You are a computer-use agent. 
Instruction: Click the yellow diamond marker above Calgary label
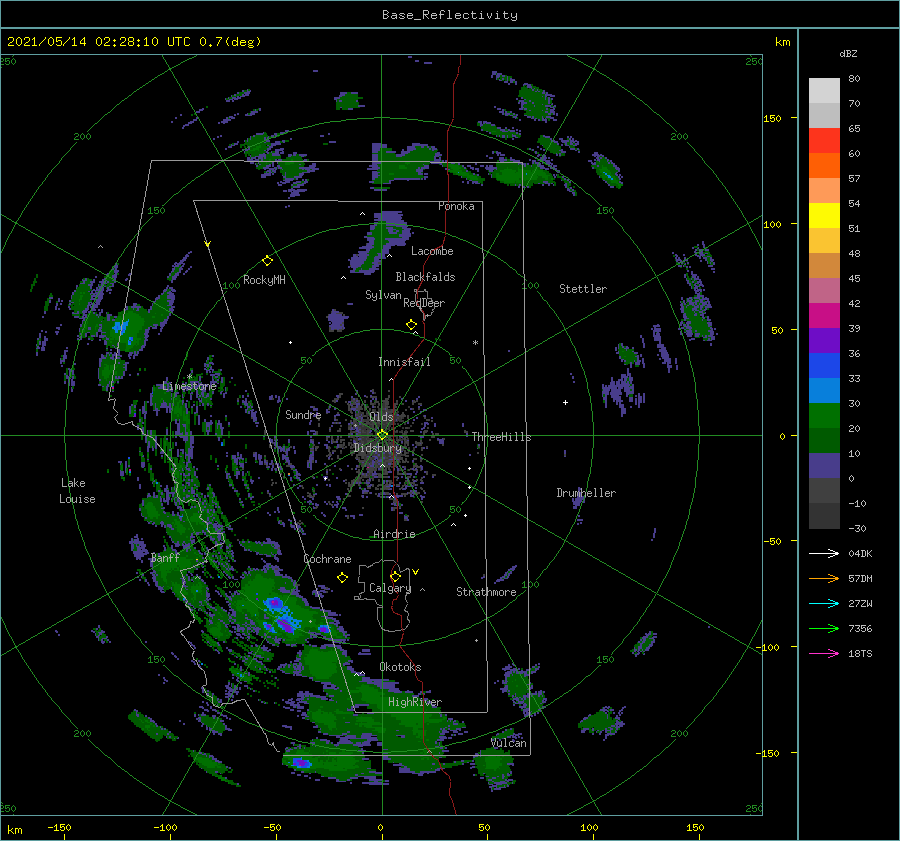(x=395, y=576)
